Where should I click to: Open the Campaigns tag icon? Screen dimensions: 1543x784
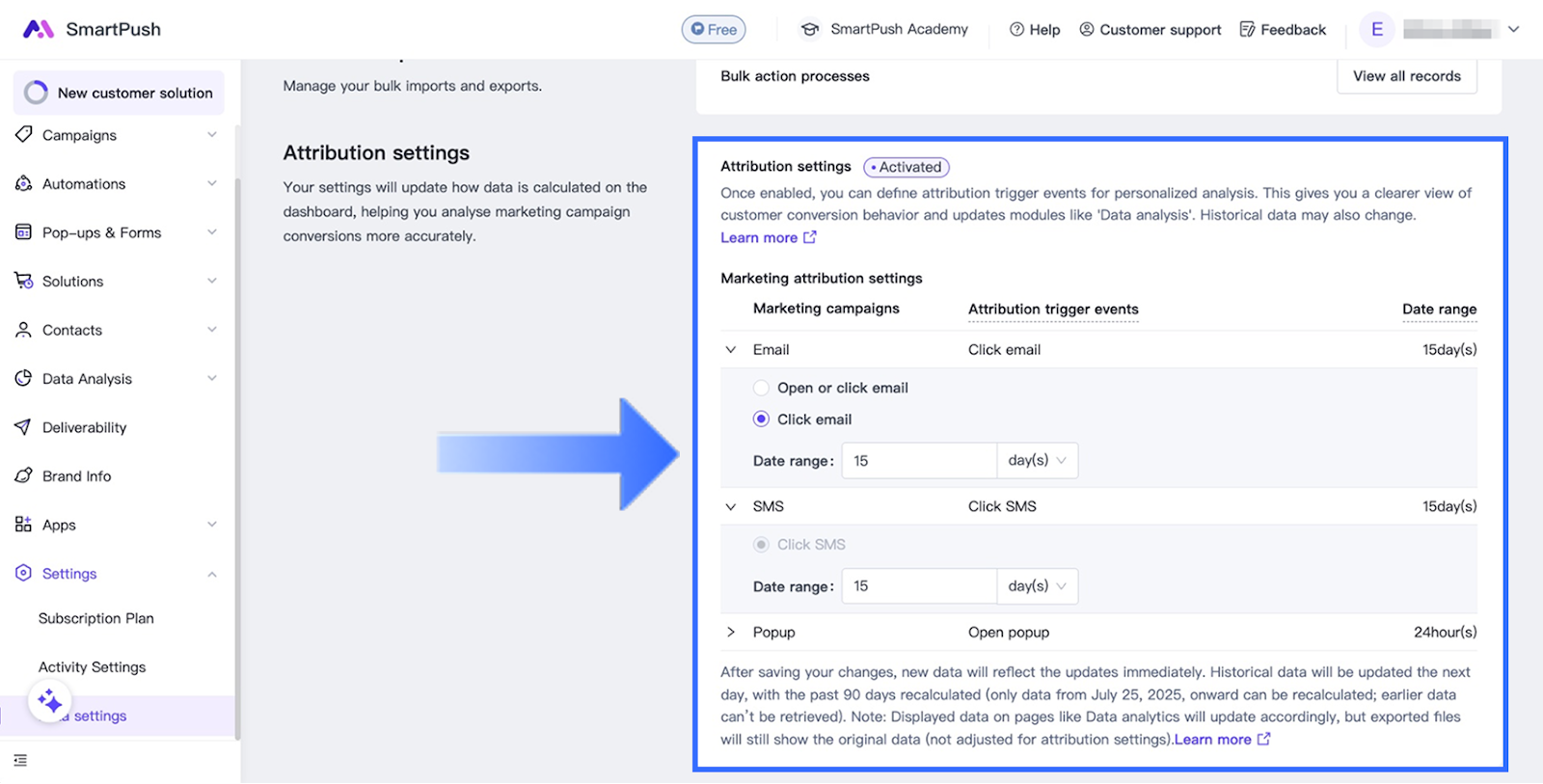click(24, 135)
